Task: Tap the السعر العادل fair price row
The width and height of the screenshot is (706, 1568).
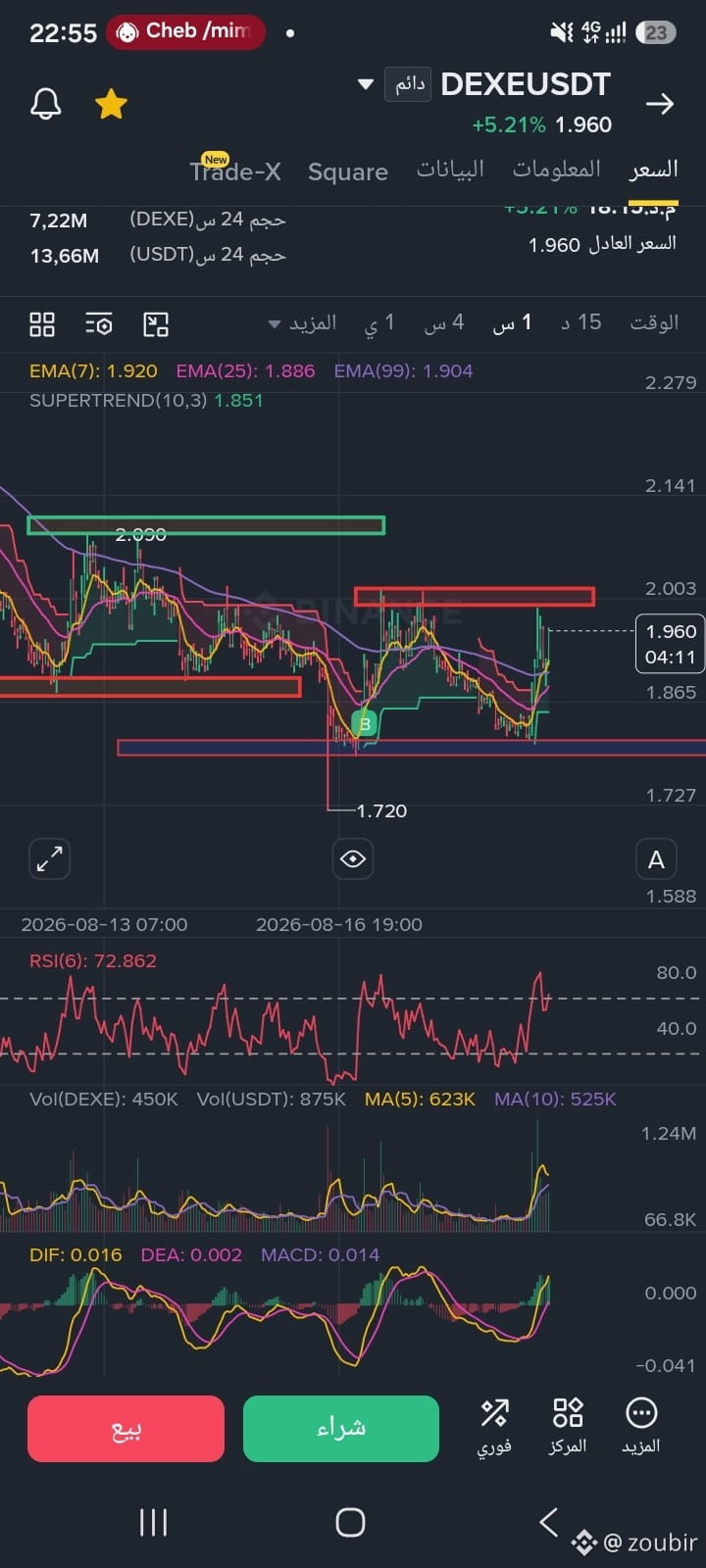Action: tap(602, 244)
